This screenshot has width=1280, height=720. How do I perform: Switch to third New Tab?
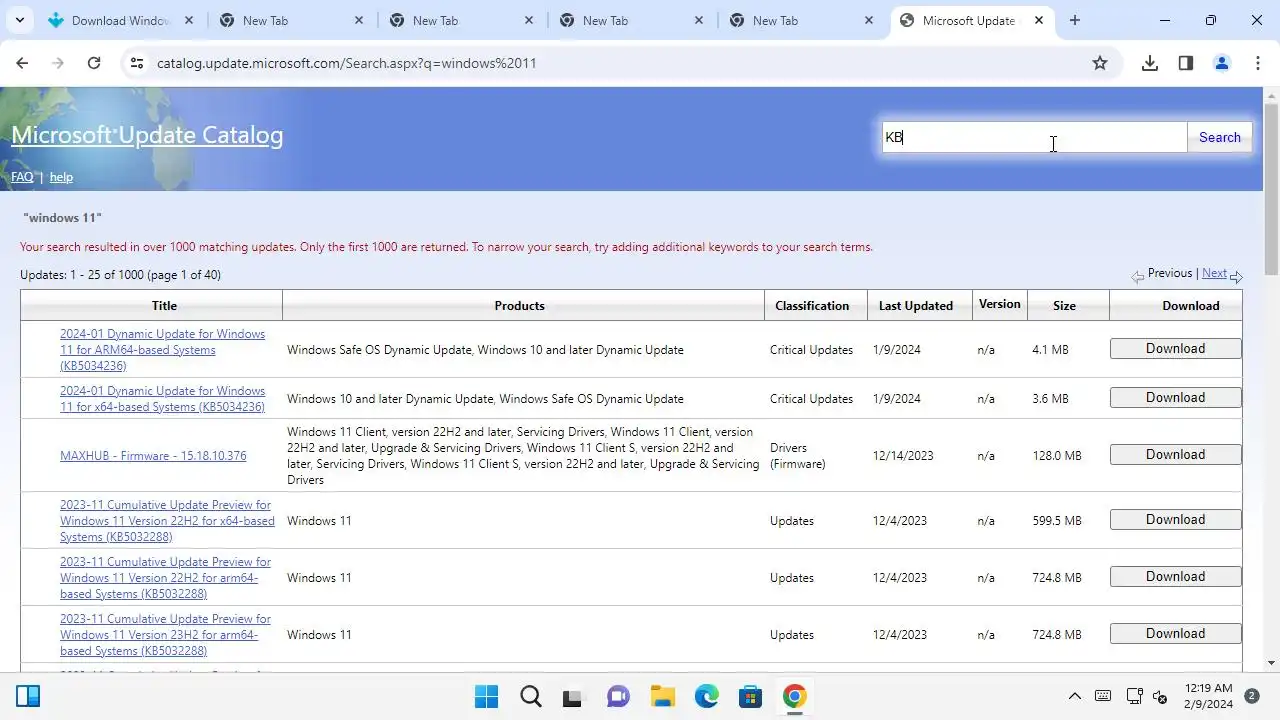click(x=630, y=20)
